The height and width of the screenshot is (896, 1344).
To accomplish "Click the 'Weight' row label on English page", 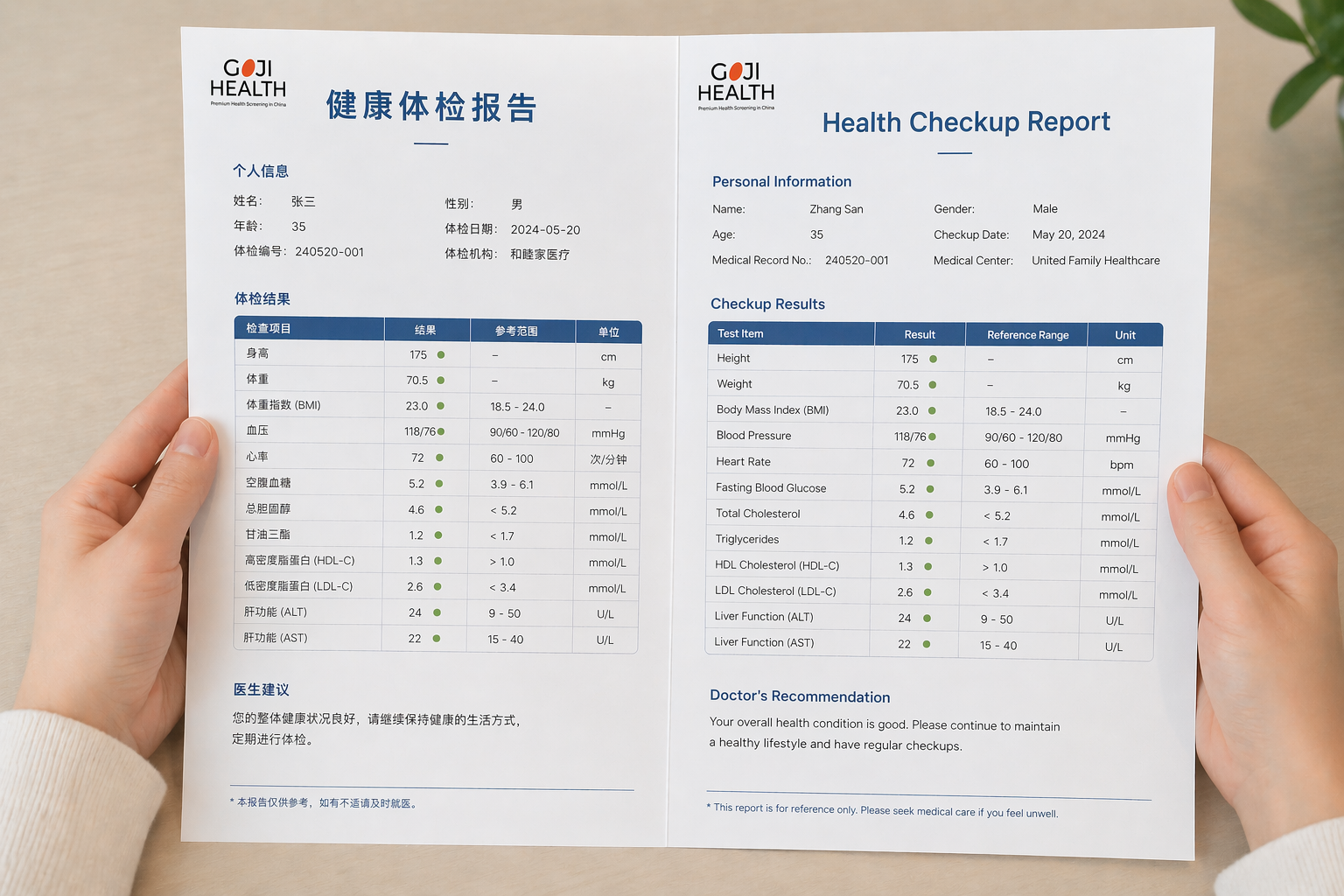I will [x=734, y=384].
